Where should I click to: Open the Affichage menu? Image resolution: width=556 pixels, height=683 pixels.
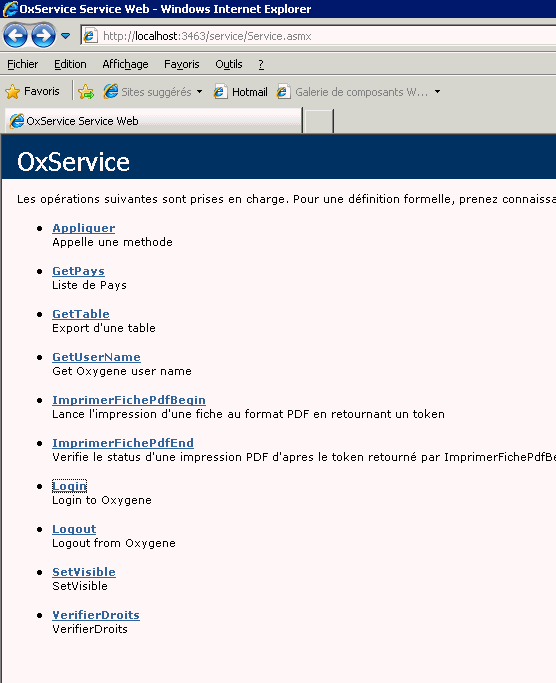click(x=125, y=64)
